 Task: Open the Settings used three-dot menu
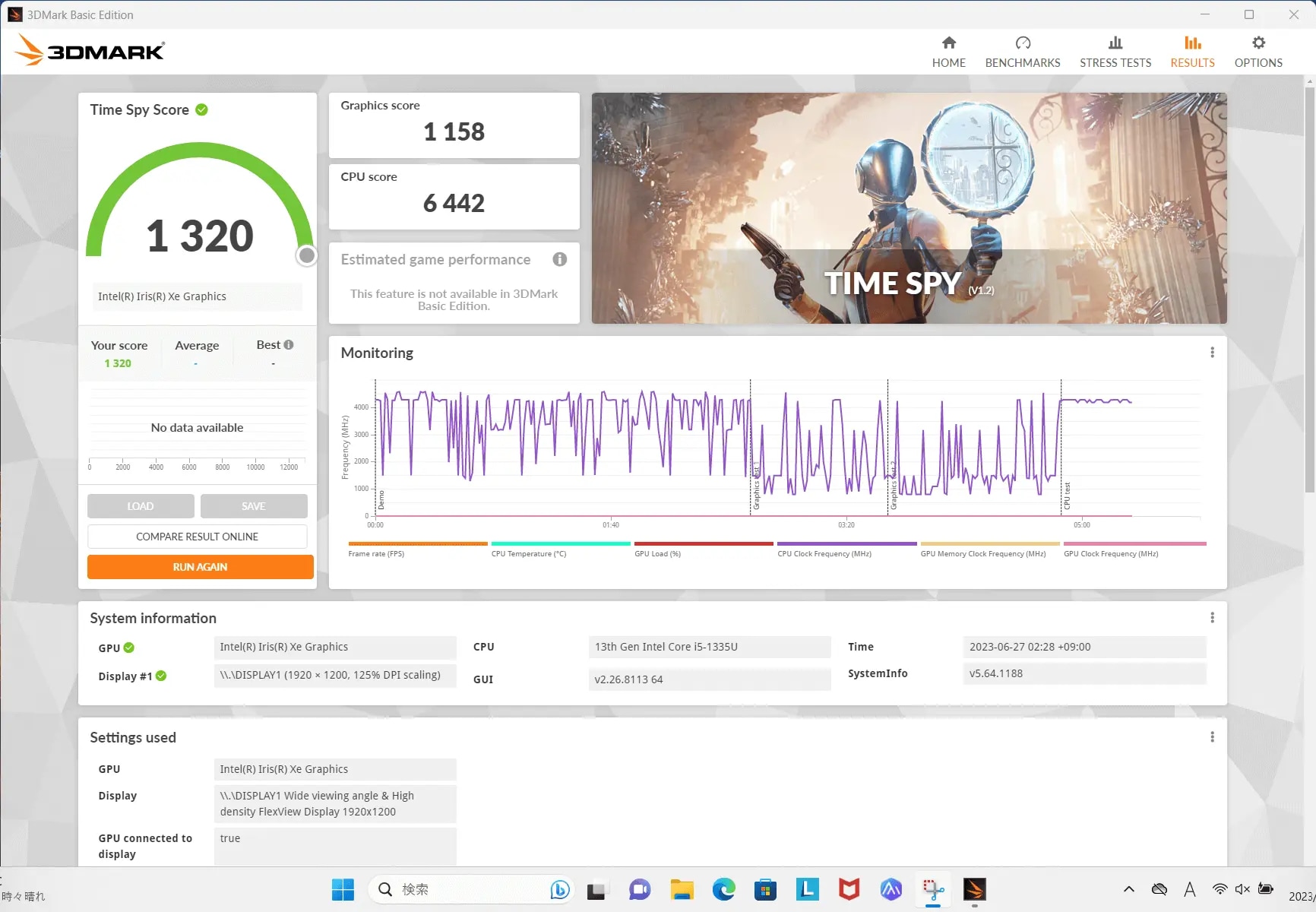(x=1212, y=737)
